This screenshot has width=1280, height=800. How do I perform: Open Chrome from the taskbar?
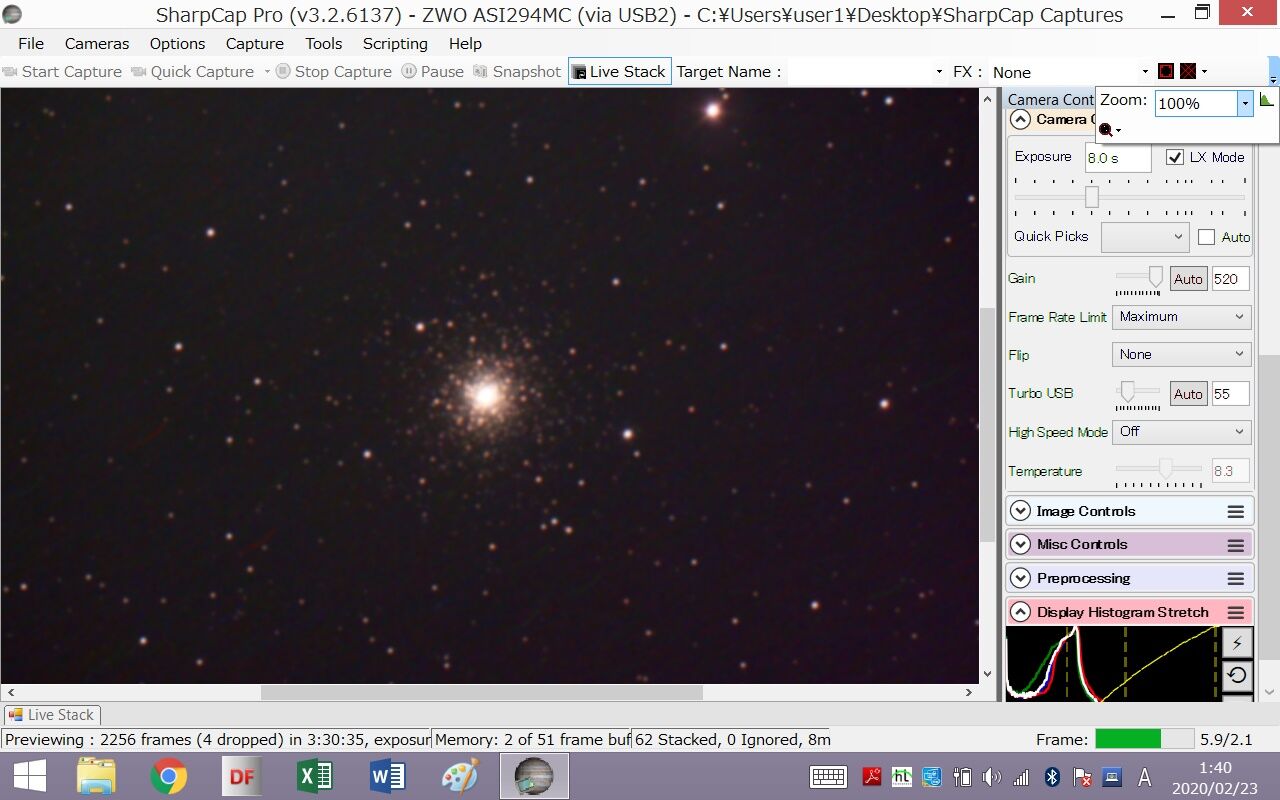[168, 776]
